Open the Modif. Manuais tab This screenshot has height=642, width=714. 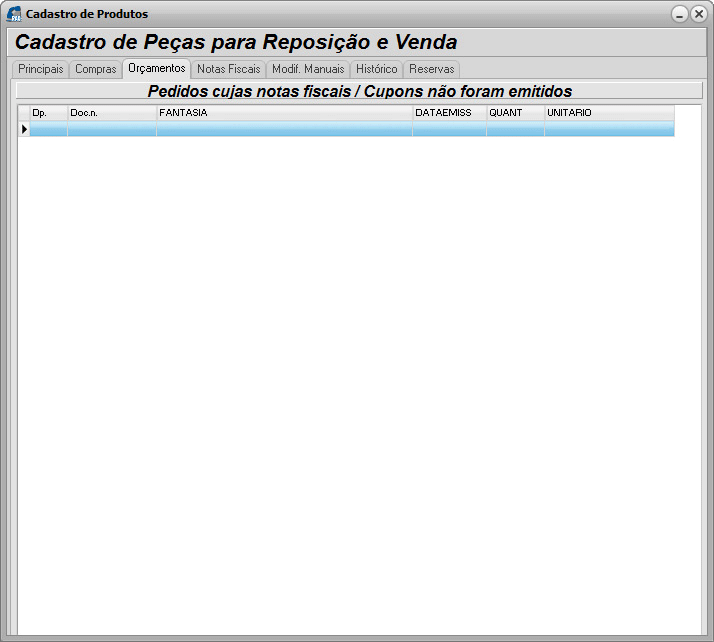[x=308, y=69]
